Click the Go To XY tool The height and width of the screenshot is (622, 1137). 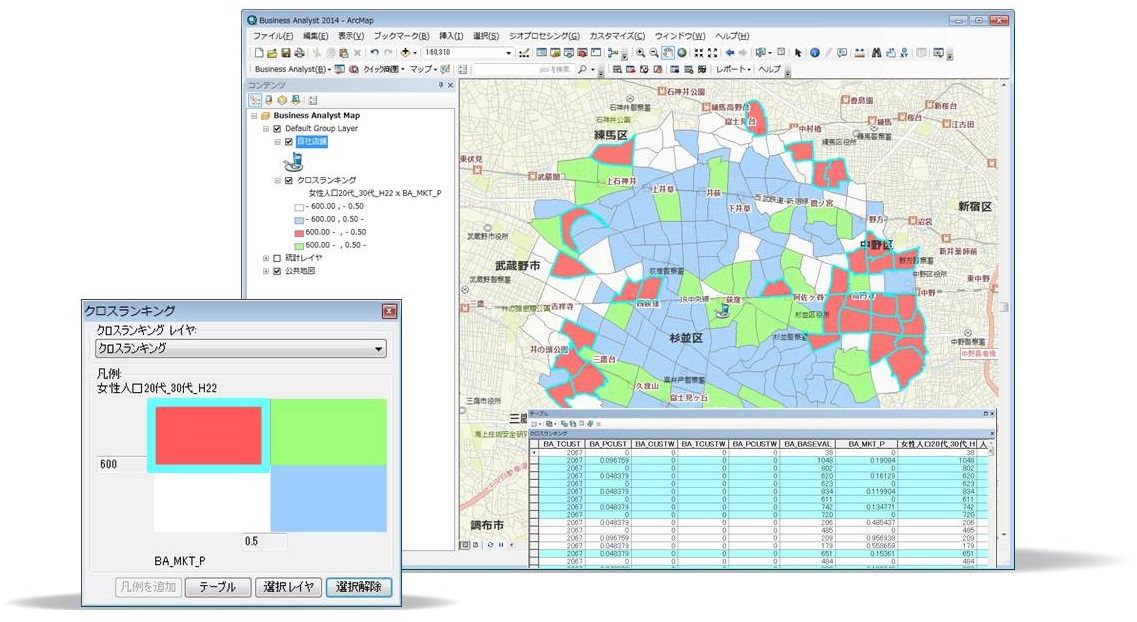click(904, 53)
